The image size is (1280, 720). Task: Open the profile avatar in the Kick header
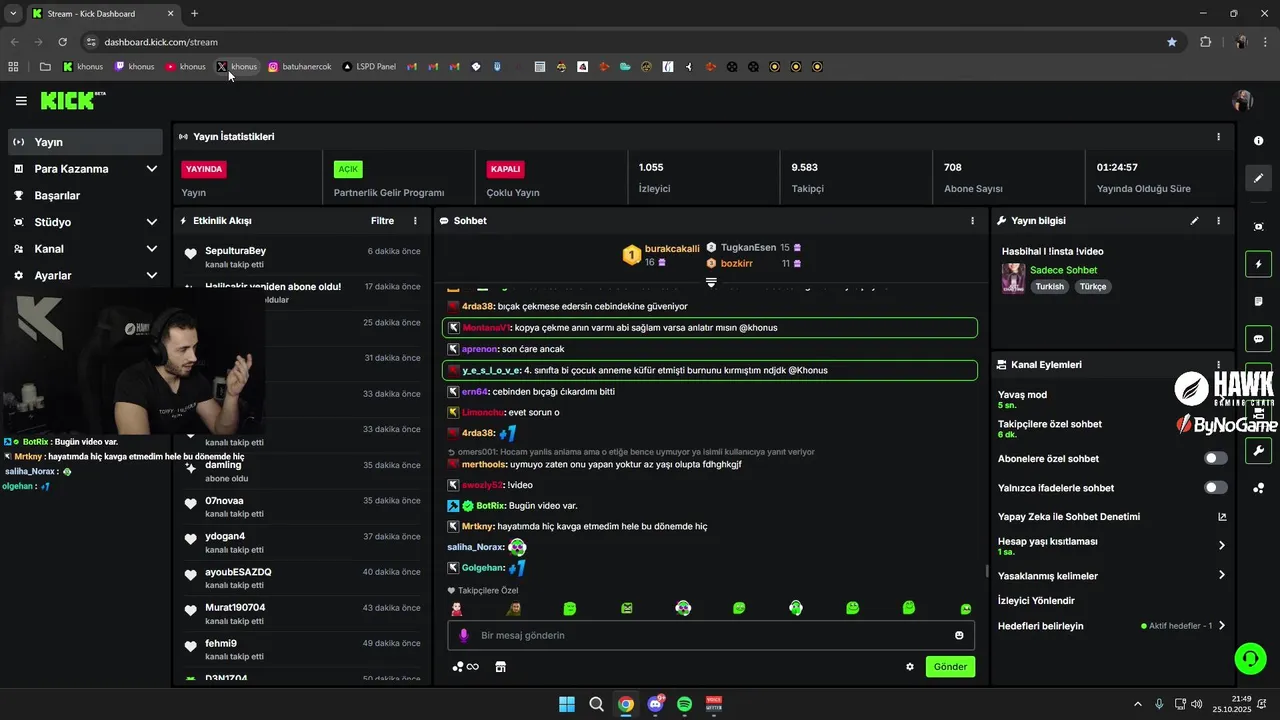click(1243, 100)
